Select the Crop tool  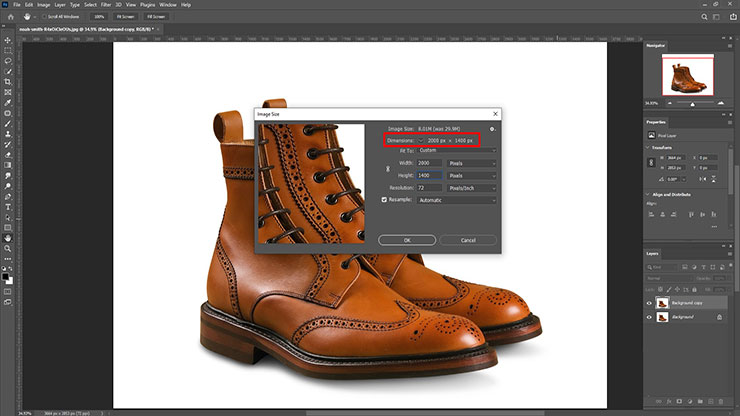click(x=8, y=81)
